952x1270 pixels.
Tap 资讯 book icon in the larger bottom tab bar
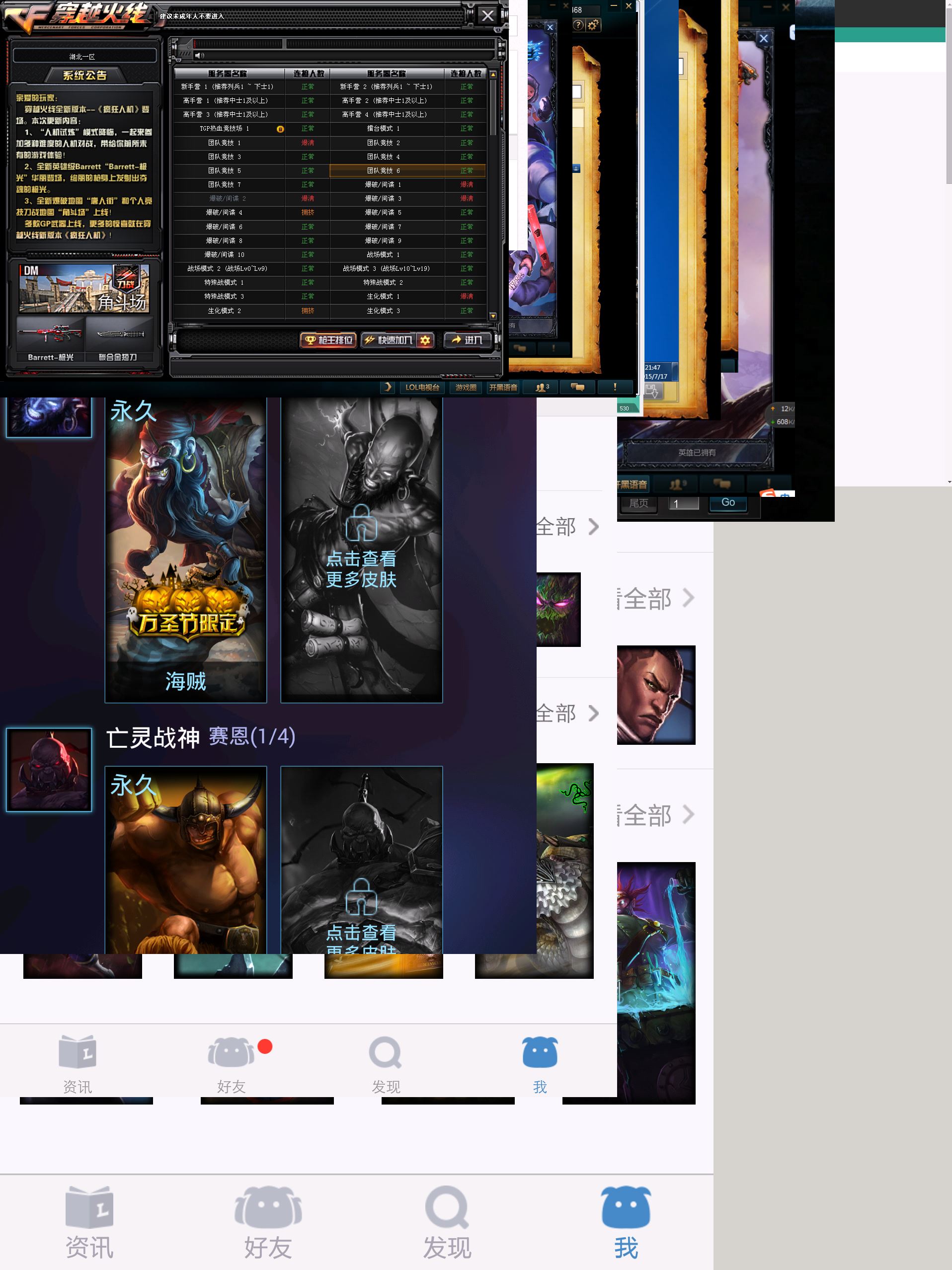(x=89, y=1207)
